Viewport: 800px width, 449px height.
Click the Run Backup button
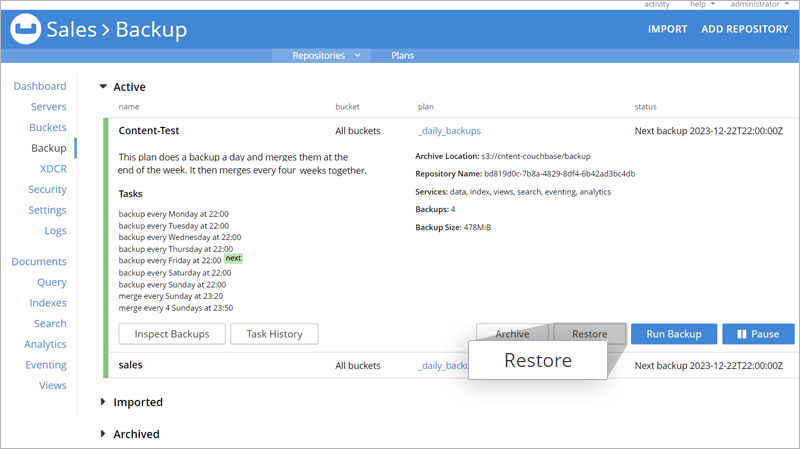coord(674,334)
